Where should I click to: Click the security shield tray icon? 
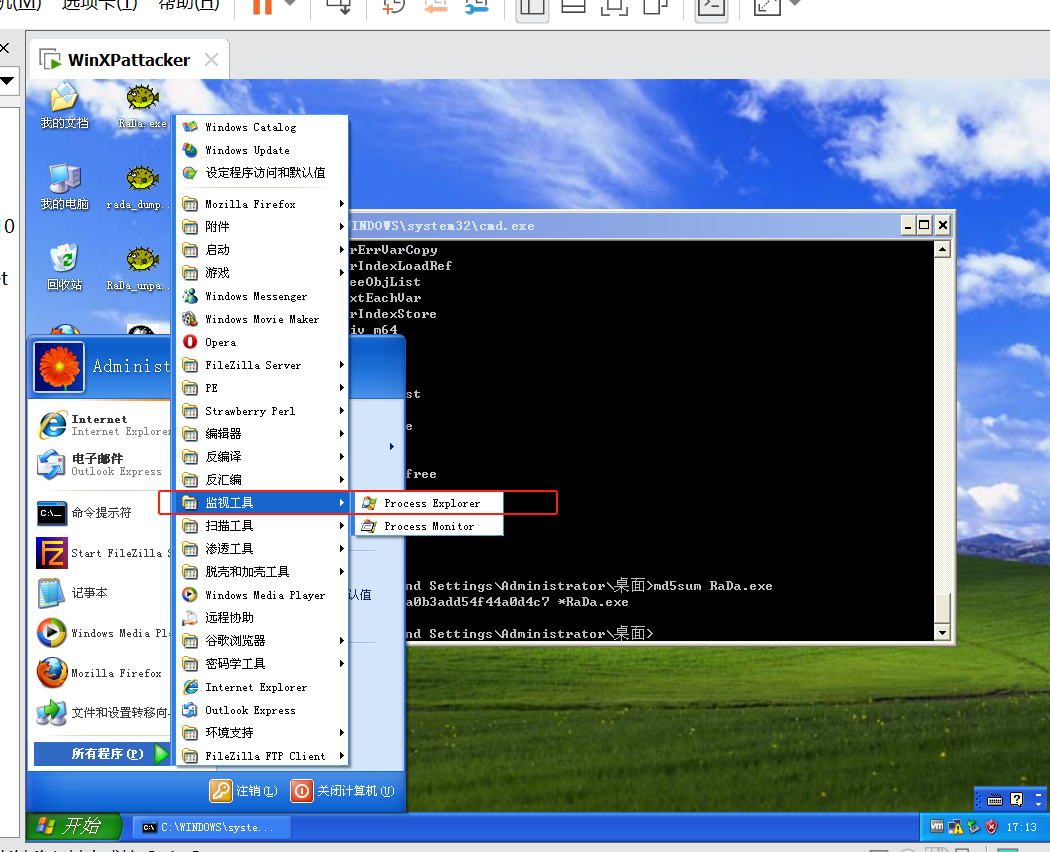click(x=992, y=827)
